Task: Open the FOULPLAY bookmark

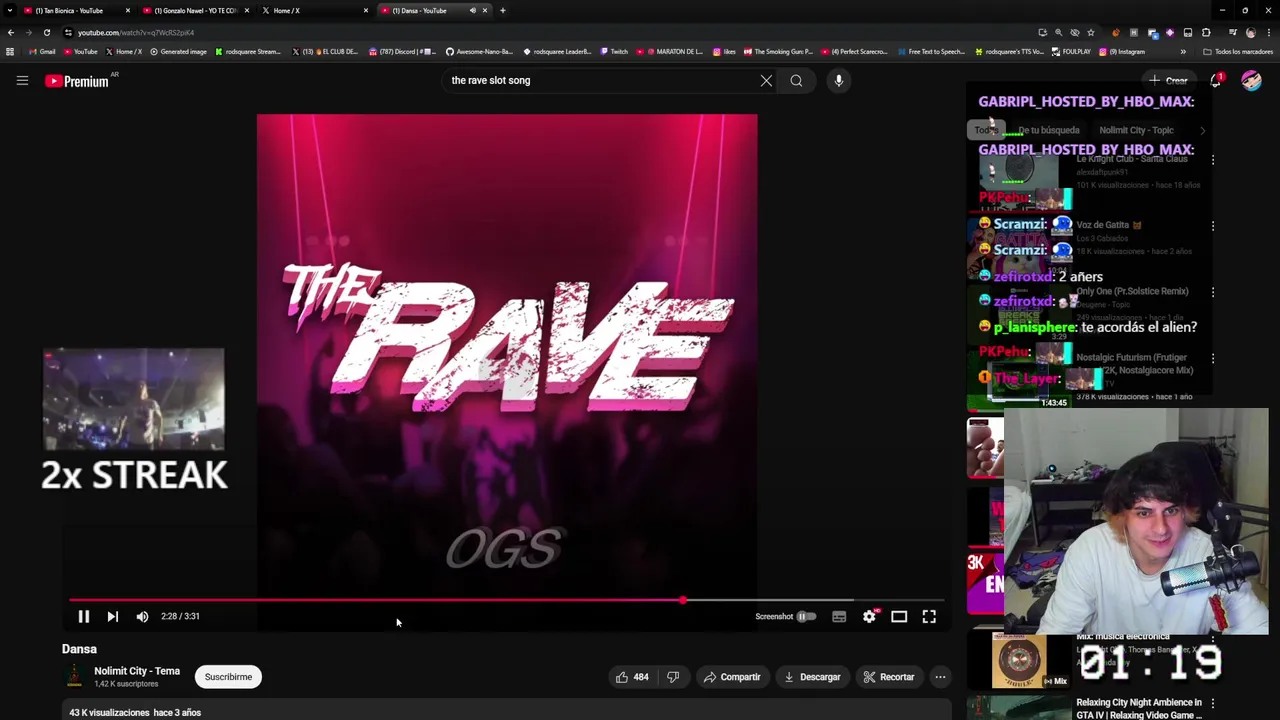Action: click(x=1071, y=52)
